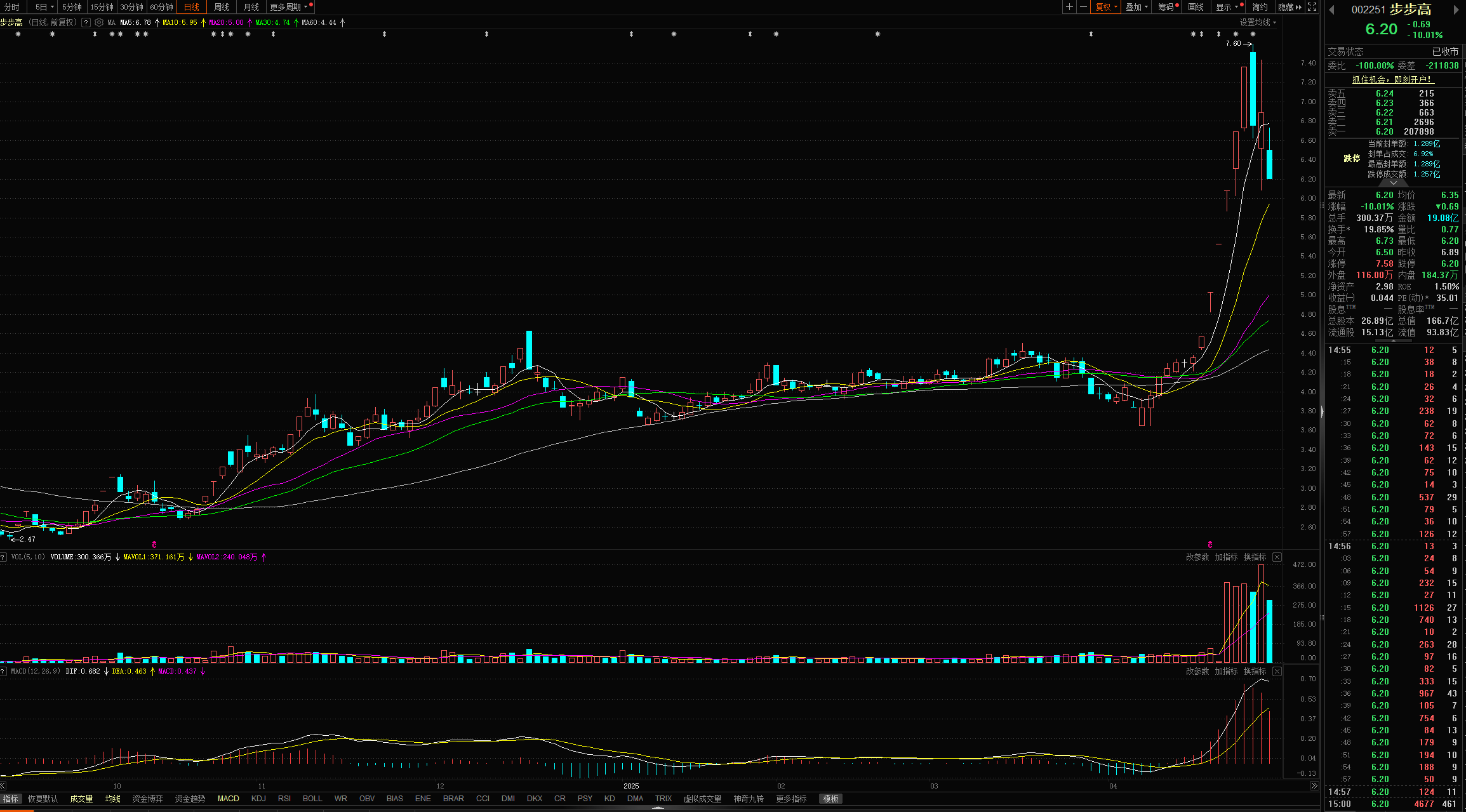
Task: Go to previous stock arrow
Action: 1331,10
